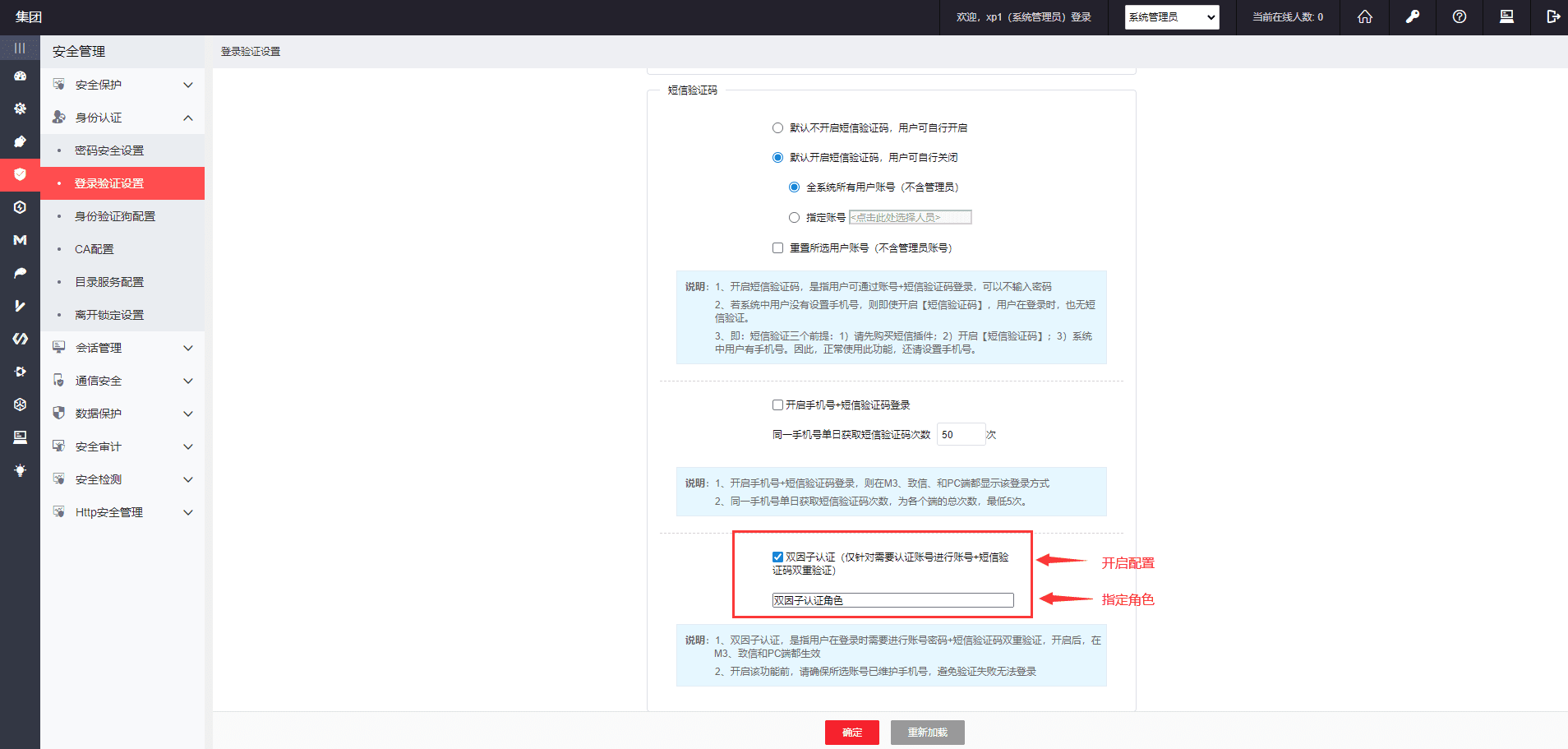This screenshot has width=1568, height=749.
Task: Uncheck the 双因子认证 checkbox
Action: (x=777, y=557)
